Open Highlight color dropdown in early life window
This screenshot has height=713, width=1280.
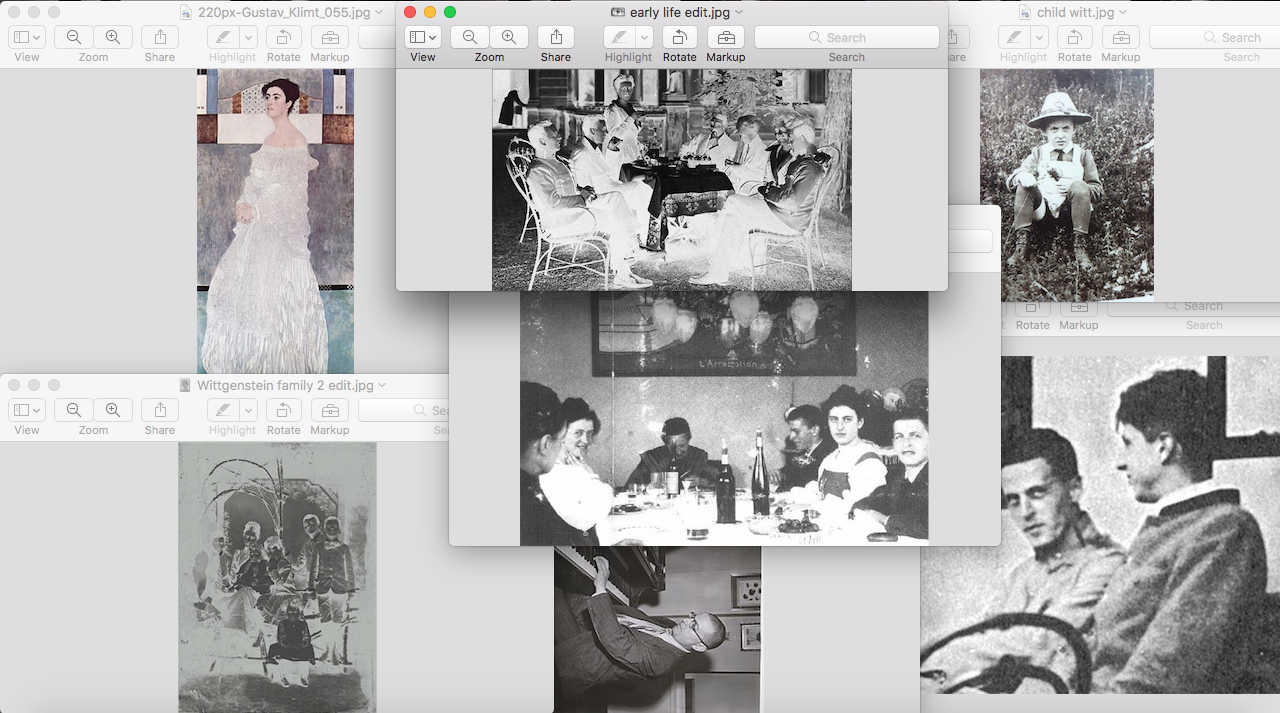645,37
